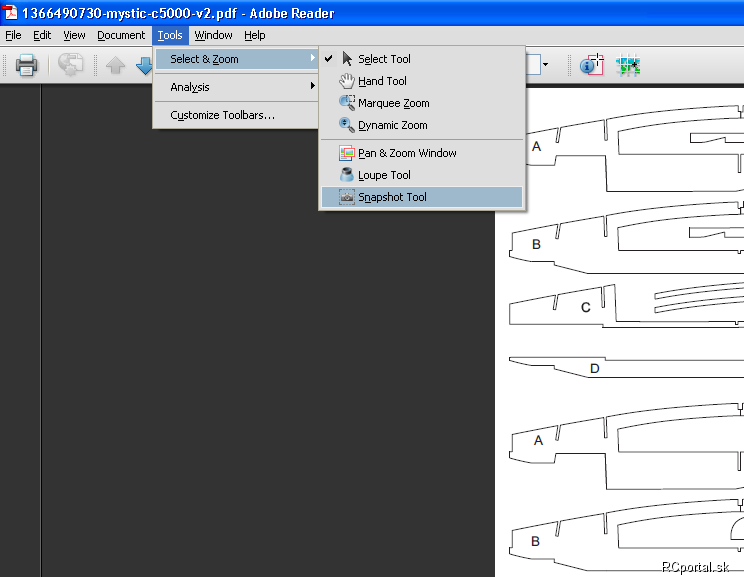Click the Print icon in toolbar
The image size is (744, 577).
tap(26, 65)
